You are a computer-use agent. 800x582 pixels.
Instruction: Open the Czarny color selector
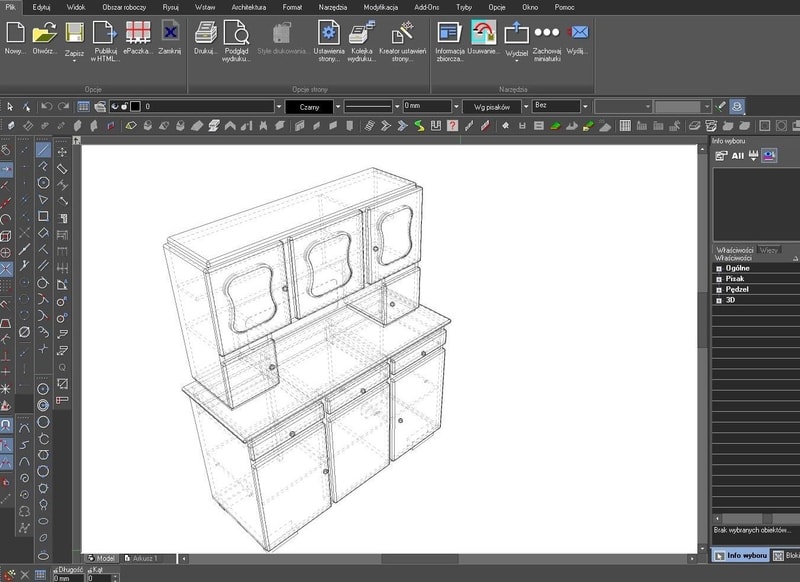(308, 106)
